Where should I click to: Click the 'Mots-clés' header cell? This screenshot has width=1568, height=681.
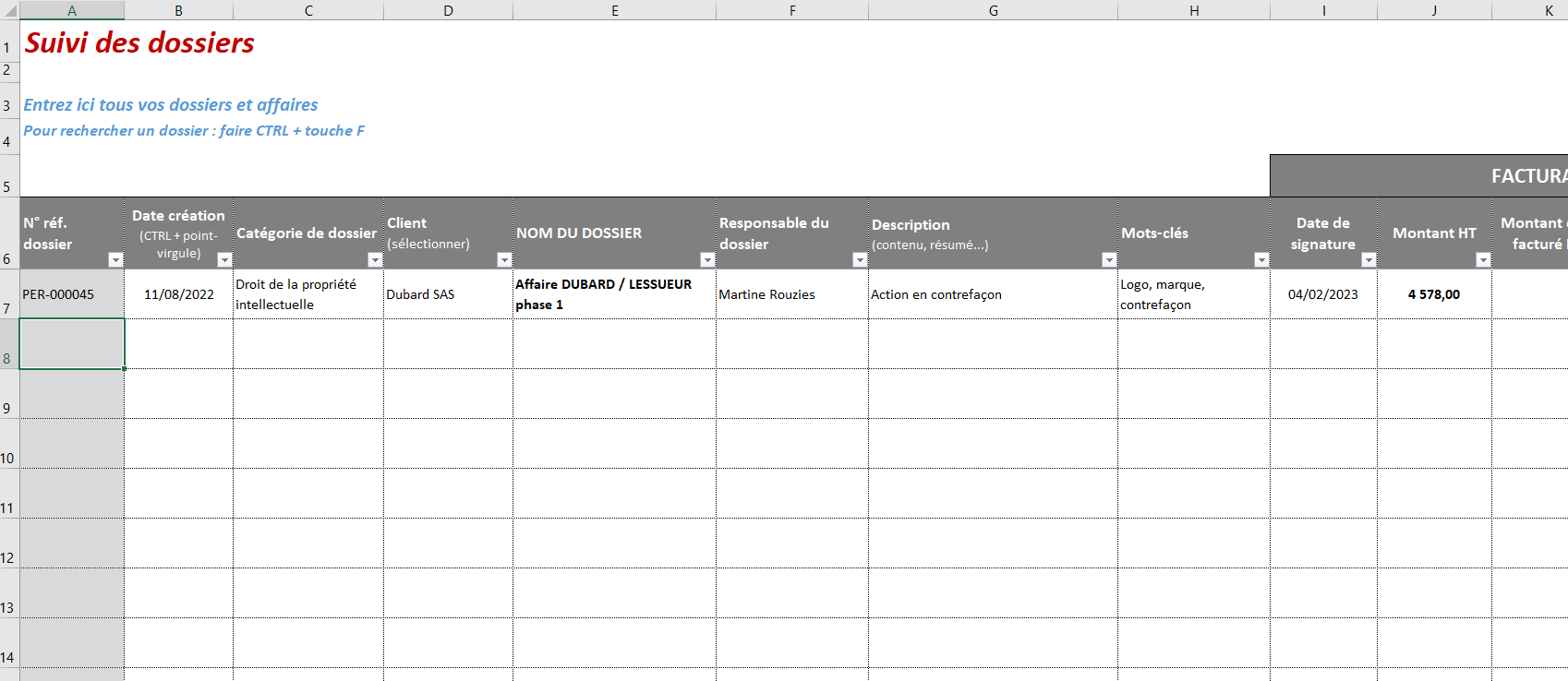coord(1194,233)
